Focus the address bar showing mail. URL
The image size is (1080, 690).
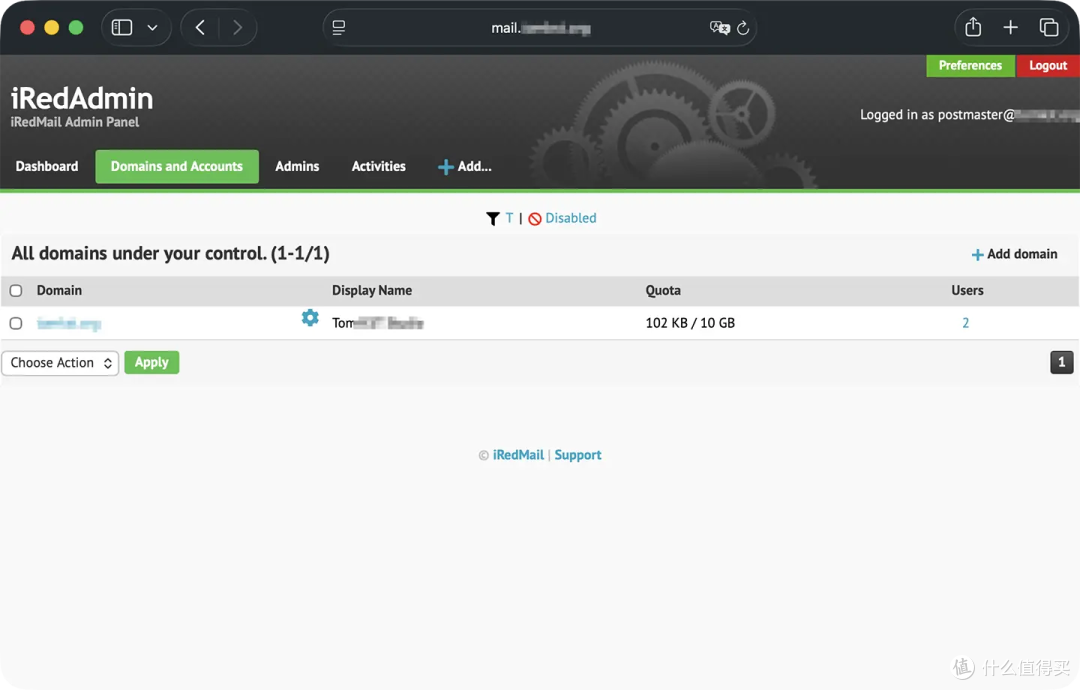pos(540,28)
